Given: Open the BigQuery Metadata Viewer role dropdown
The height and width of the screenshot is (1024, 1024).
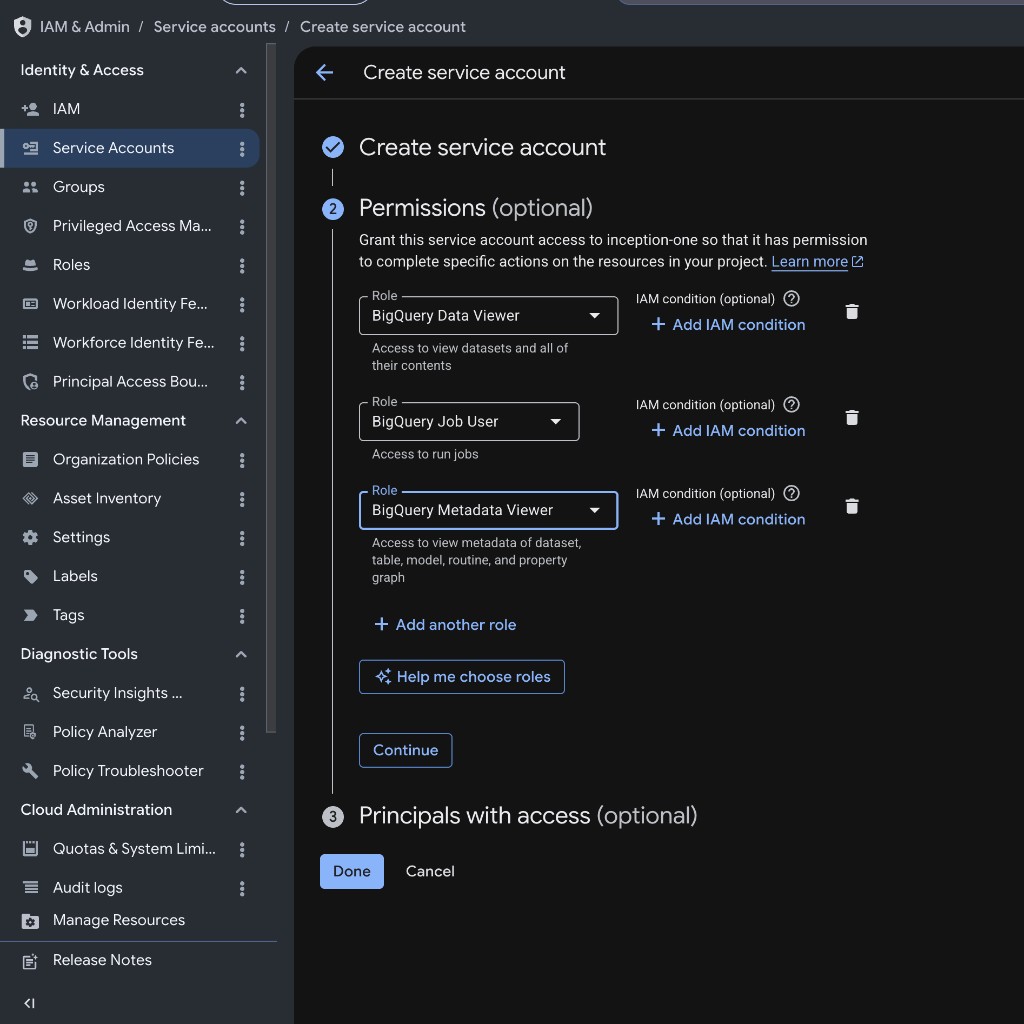Looking at the screenshot, I should [x=488, y=510].
